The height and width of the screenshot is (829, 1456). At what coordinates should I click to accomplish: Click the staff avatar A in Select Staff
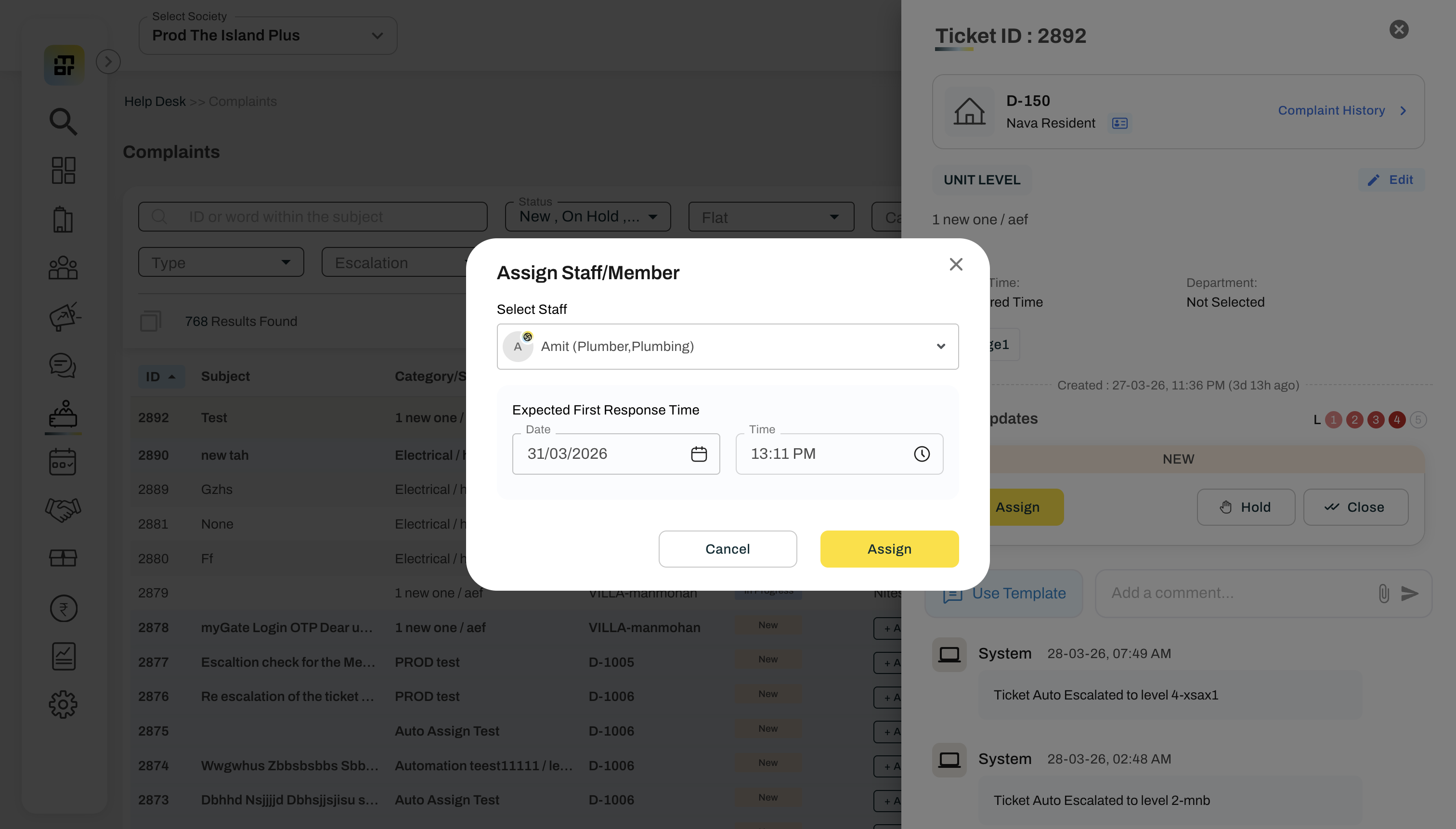point(518,347)
